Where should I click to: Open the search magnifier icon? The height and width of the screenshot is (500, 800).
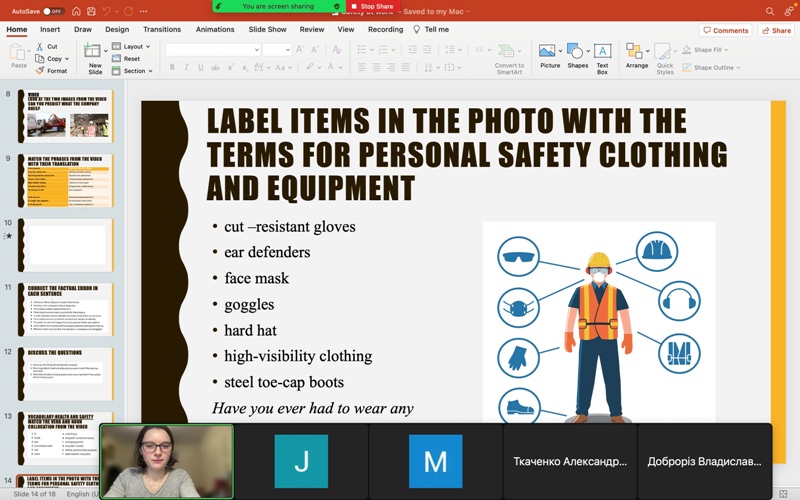770,11
